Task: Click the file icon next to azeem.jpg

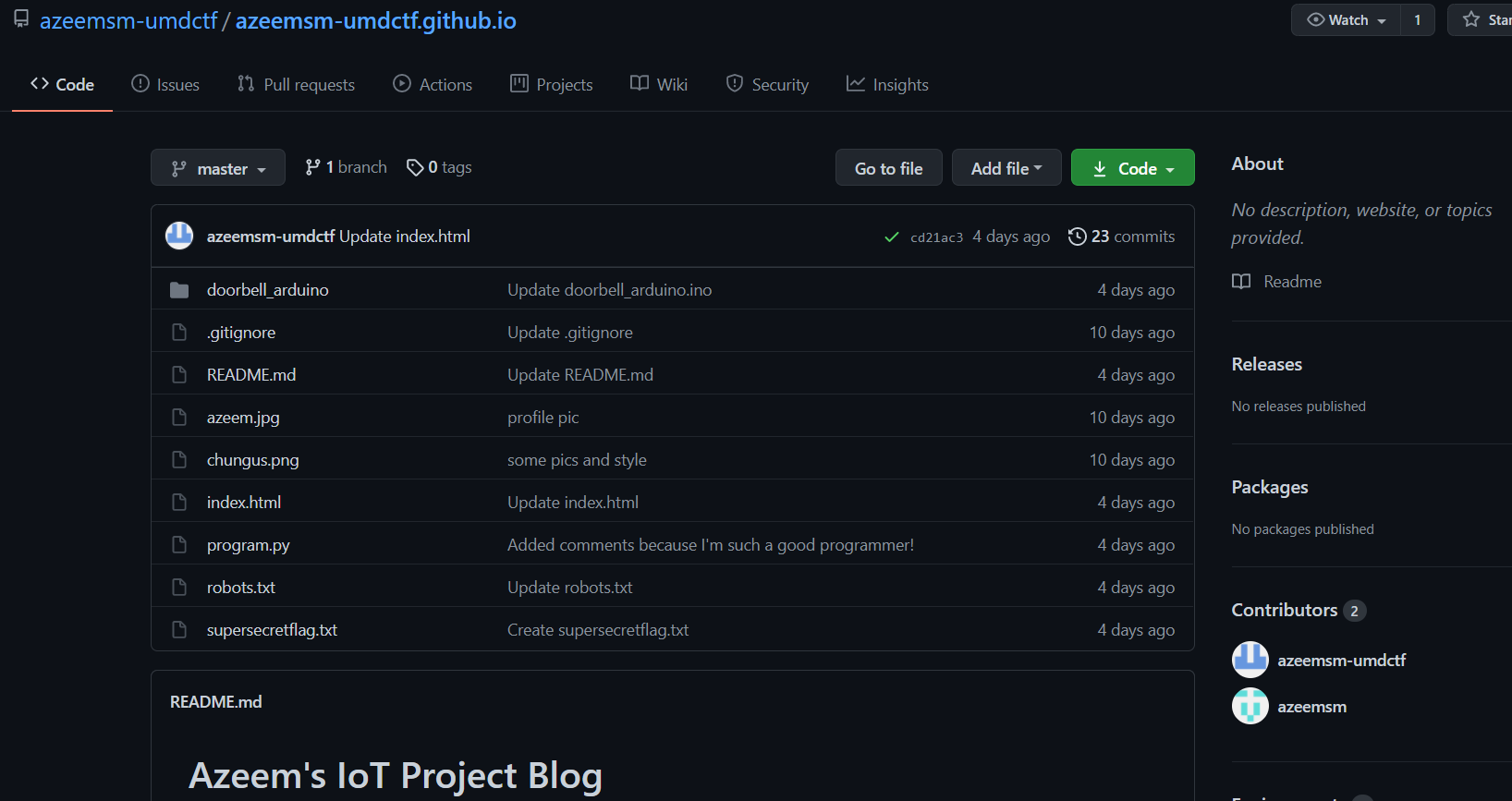Action: point(179,418)
